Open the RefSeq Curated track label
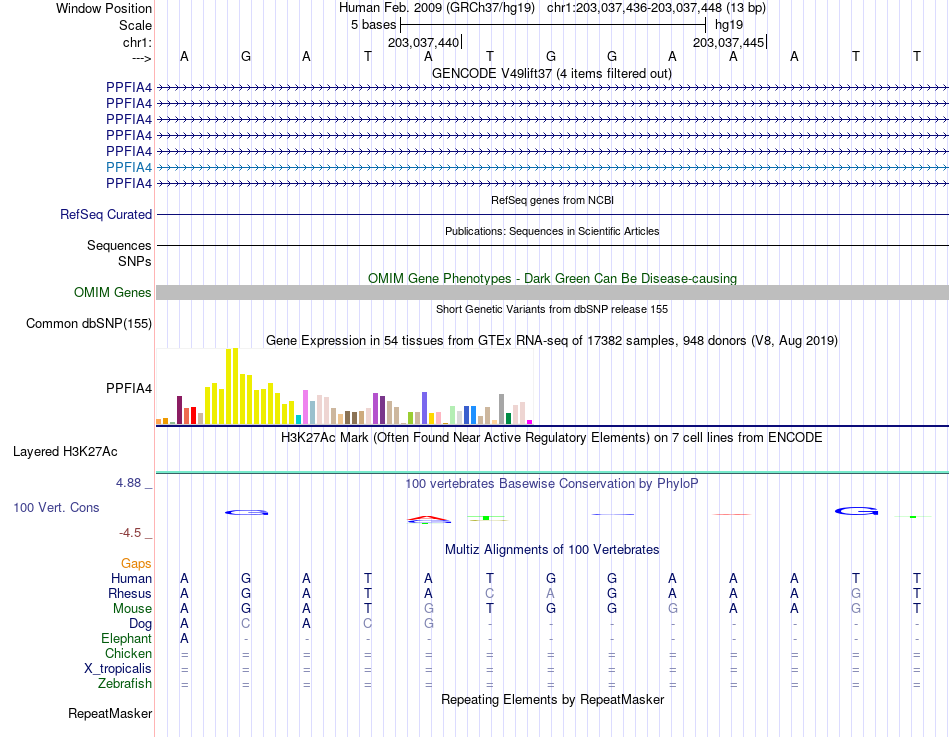950x737 pixels. pyautogui.click(x=106, y=215)
